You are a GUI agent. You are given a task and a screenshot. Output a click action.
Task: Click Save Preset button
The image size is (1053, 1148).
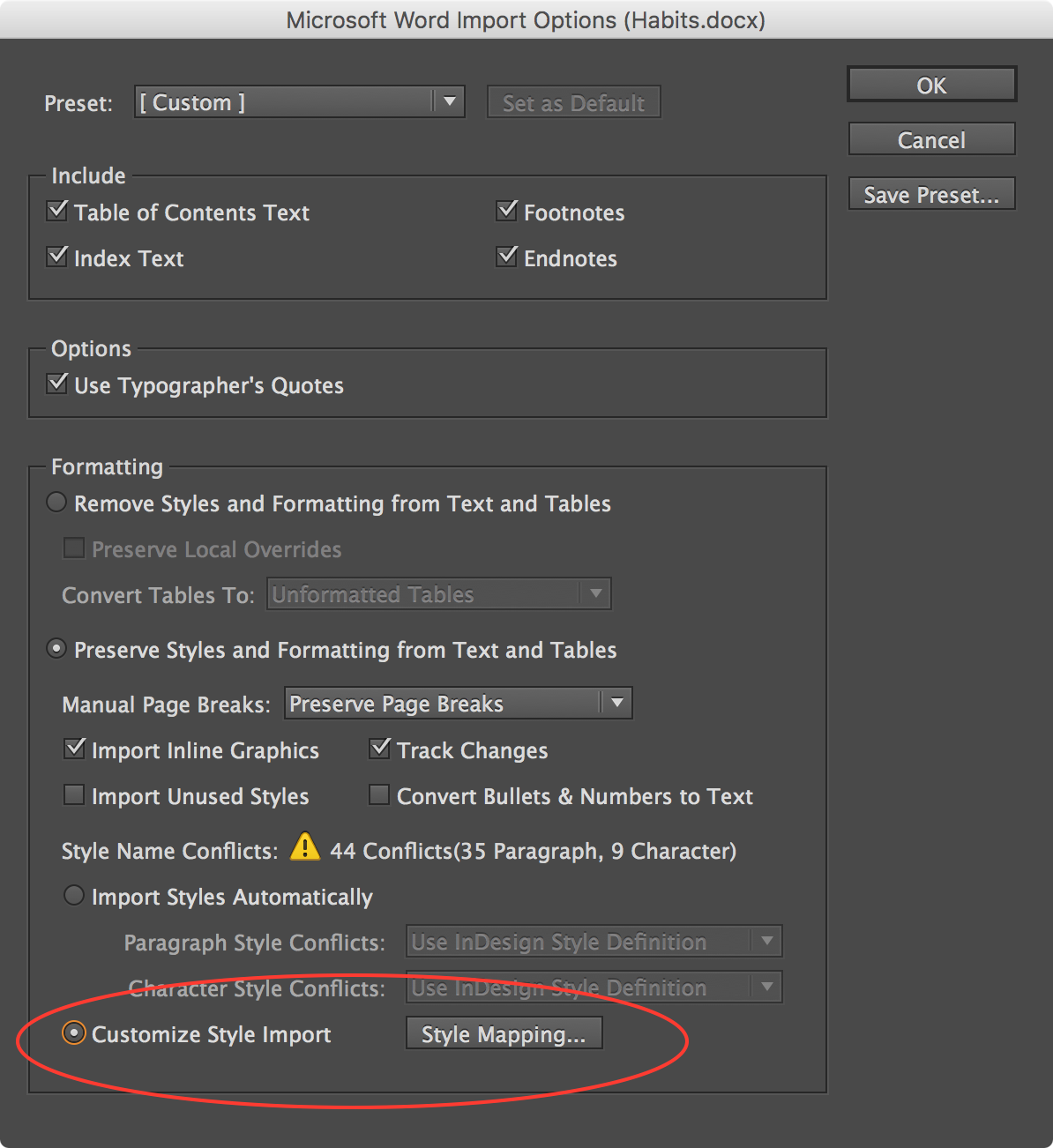tap(932, 194)
